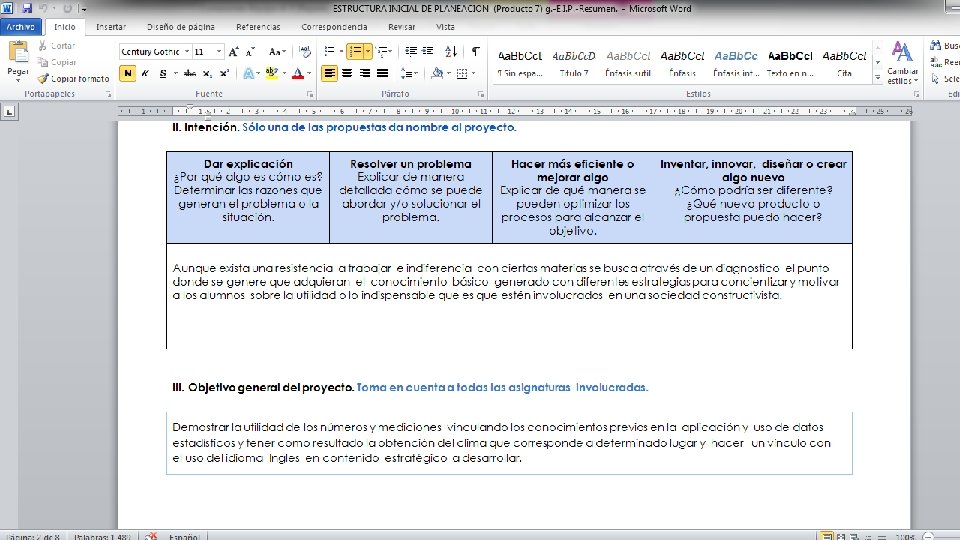960x540 pixels.
Task: Toggle italic (K) formatting
Action: pos(145,73)
